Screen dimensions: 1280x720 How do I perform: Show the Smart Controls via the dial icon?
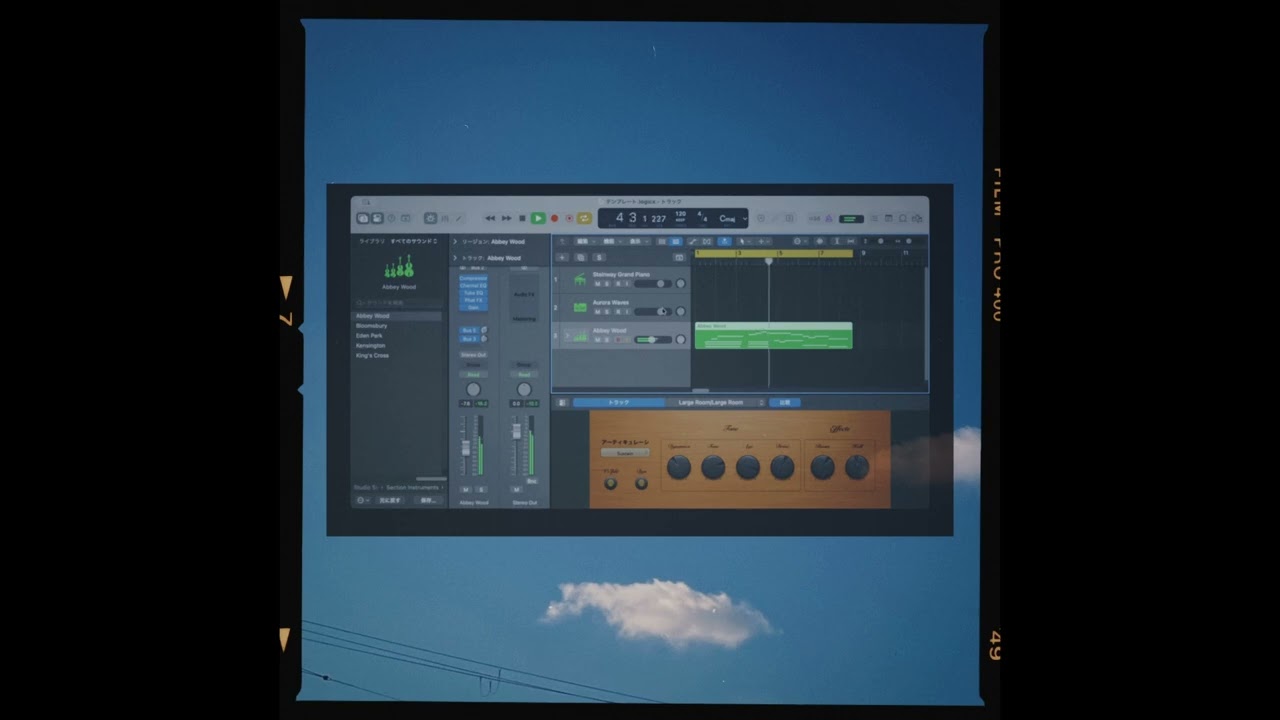(x=430, y=218)
